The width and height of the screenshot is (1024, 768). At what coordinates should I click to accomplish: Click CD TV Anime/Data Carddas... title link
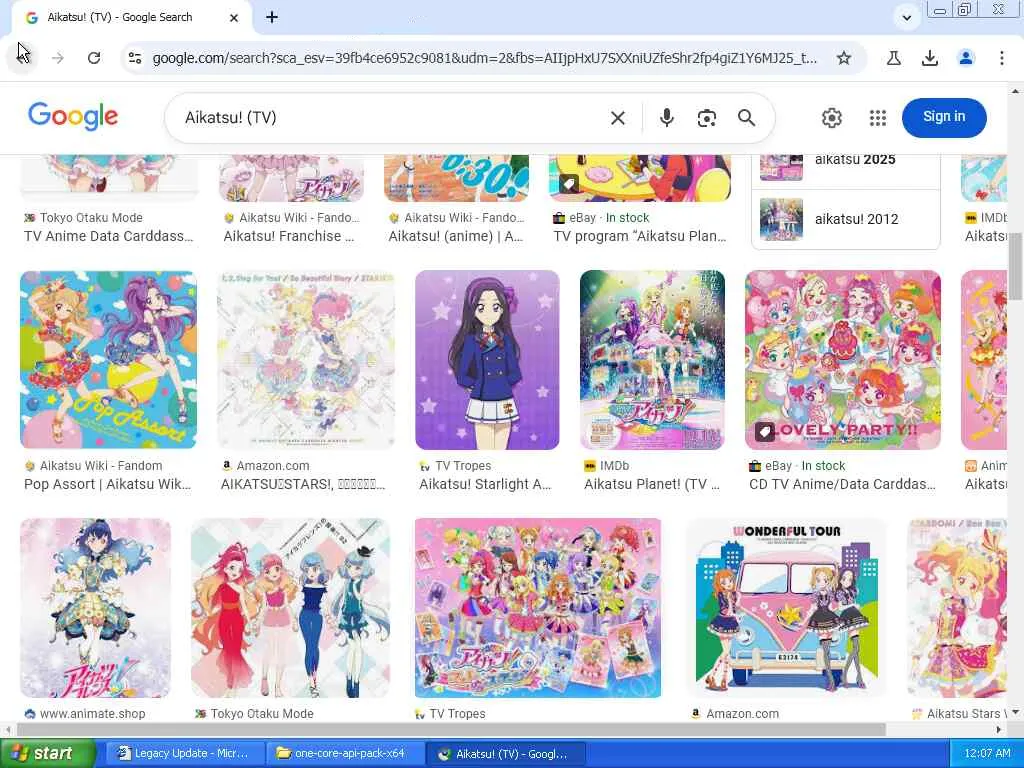pyautogui.click(x=842, y=485)
